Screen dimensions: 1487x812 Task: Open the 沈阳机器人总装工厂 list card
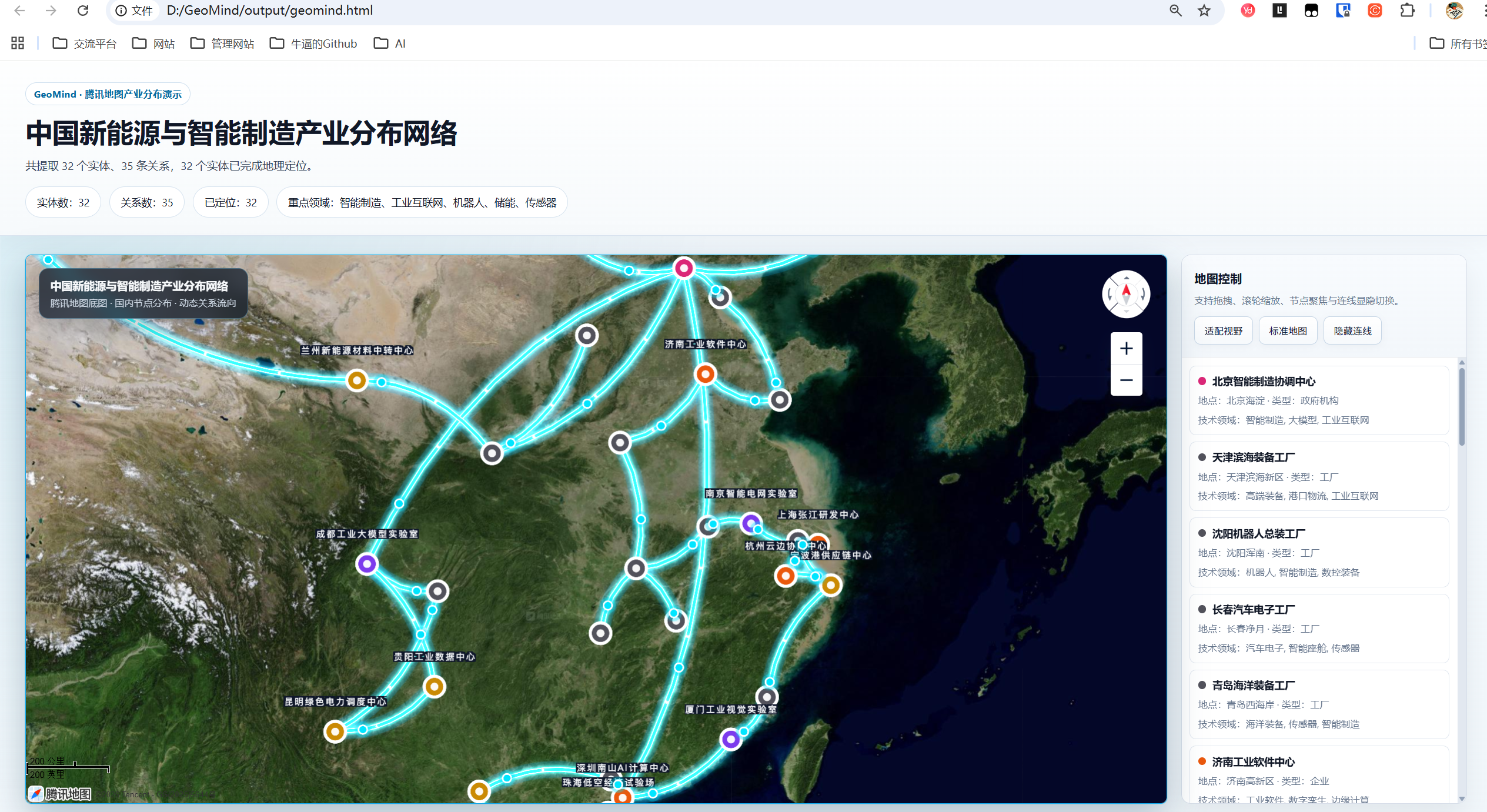(1319, 552)
